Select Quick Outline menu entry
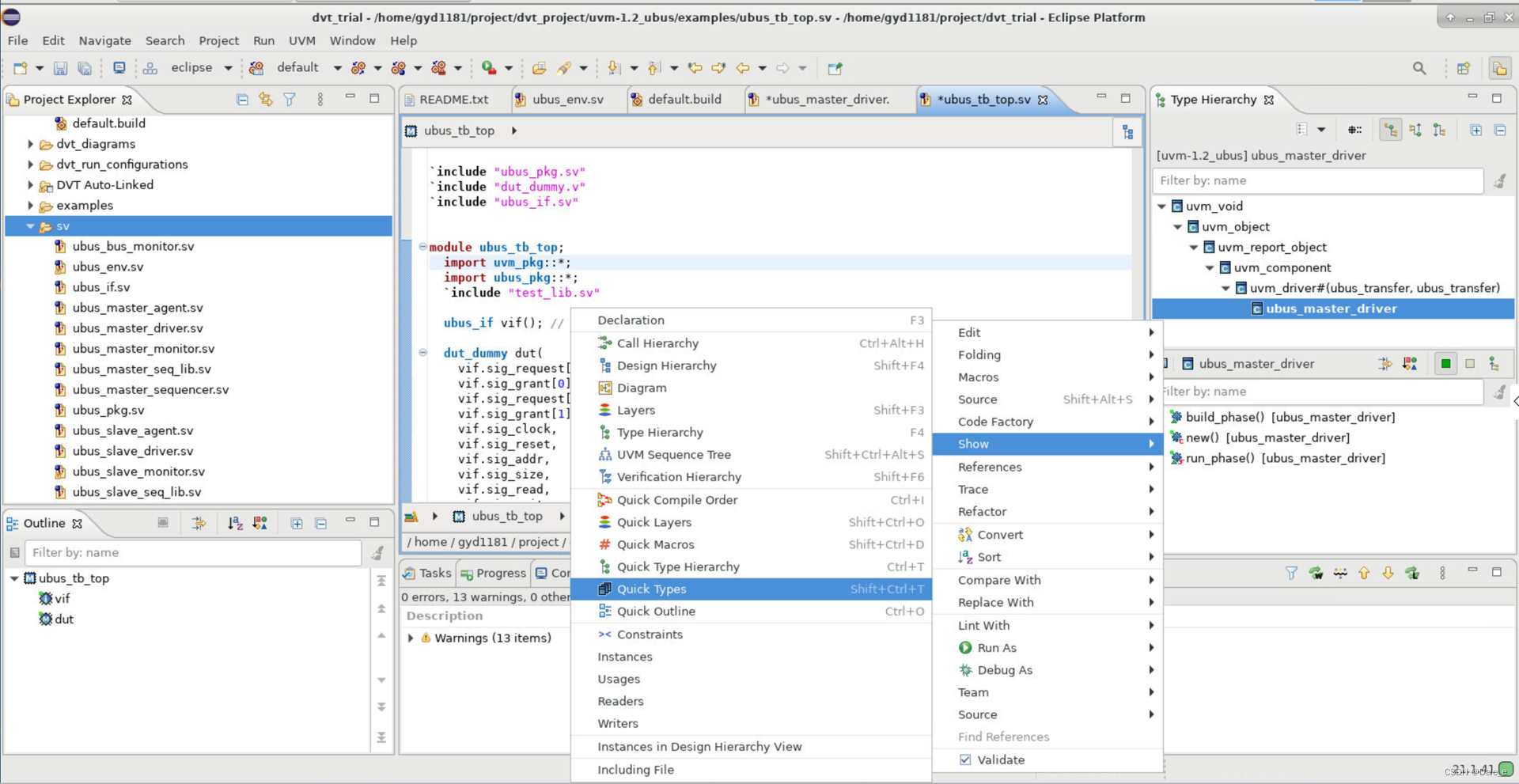 click(x=751, y=611)
